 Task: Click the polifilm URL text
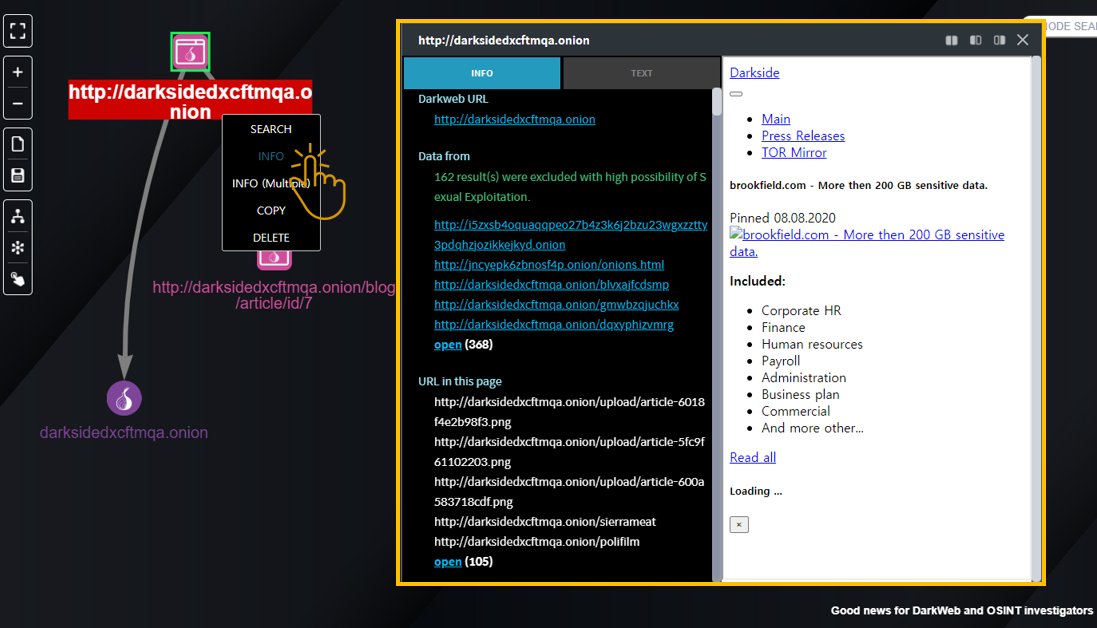tap(537, 541)
